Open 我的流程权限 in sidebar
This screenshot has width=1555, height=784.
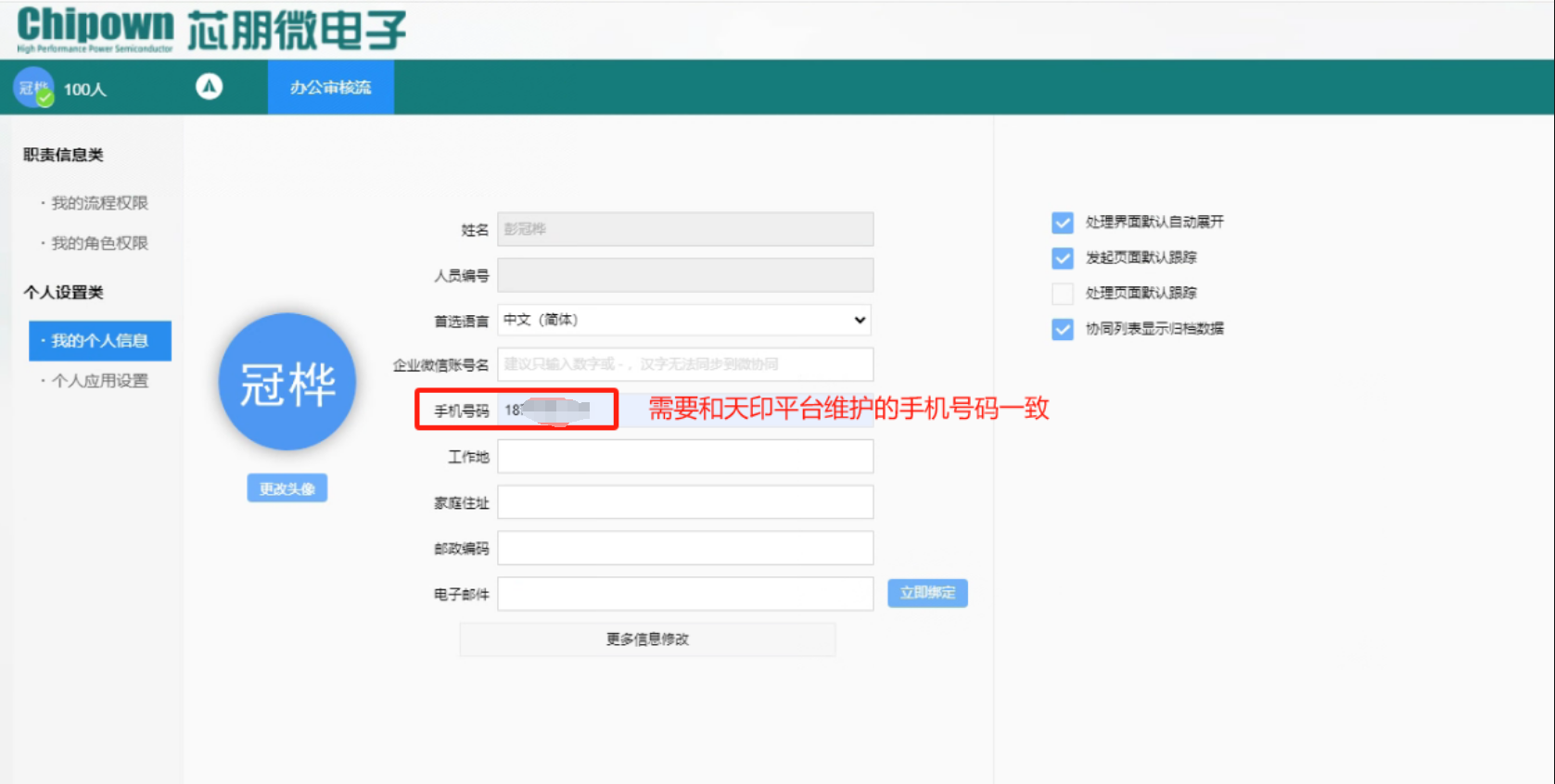99,203
